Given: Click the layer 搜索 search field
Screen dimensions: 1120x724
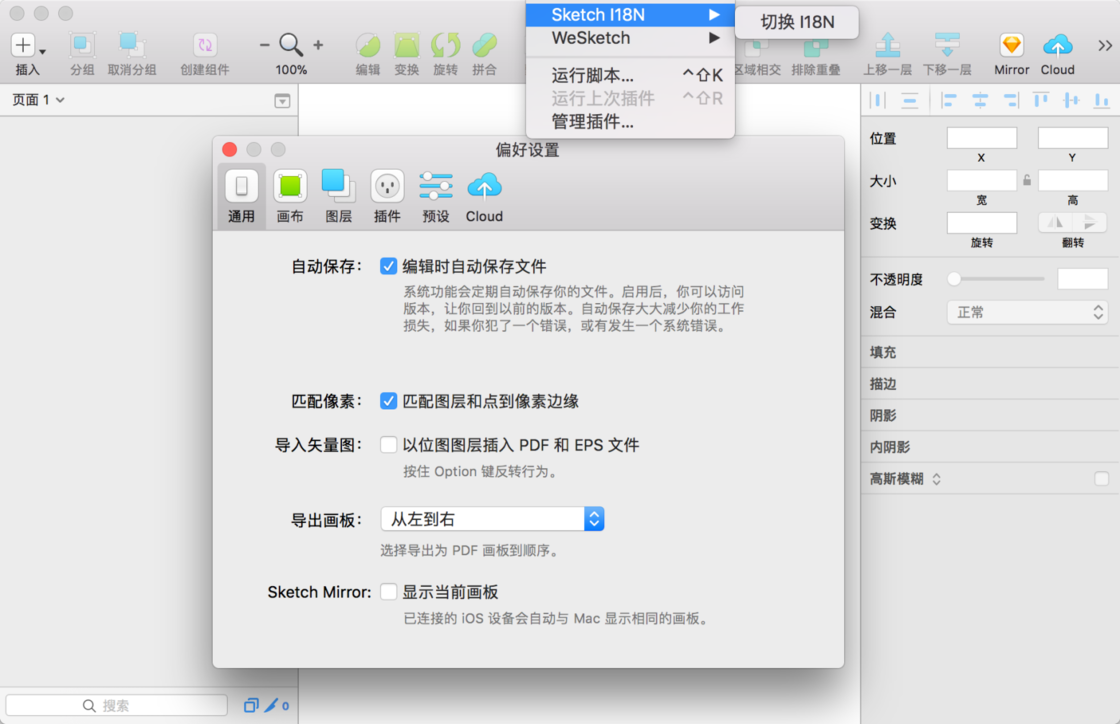Looking at the screenshot, I should 116,705.
